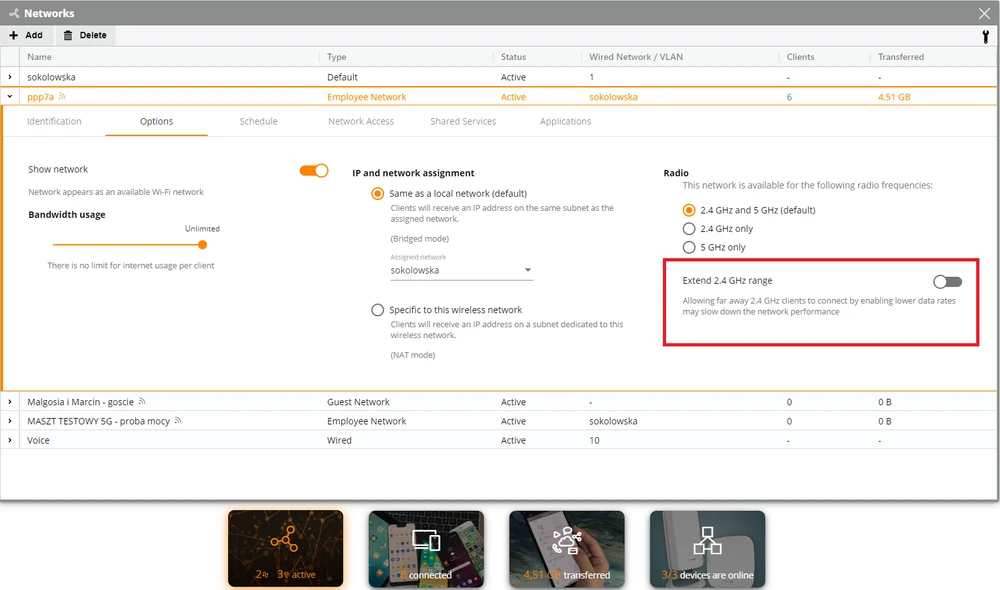Click the 6 clients link for ppp7a
1000x590 pixels.
[789, 97]
